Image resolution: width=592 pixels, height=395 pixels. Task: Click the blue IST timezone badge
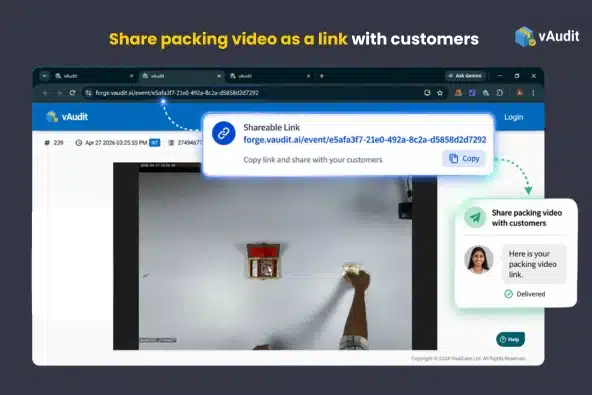[154, 143]
